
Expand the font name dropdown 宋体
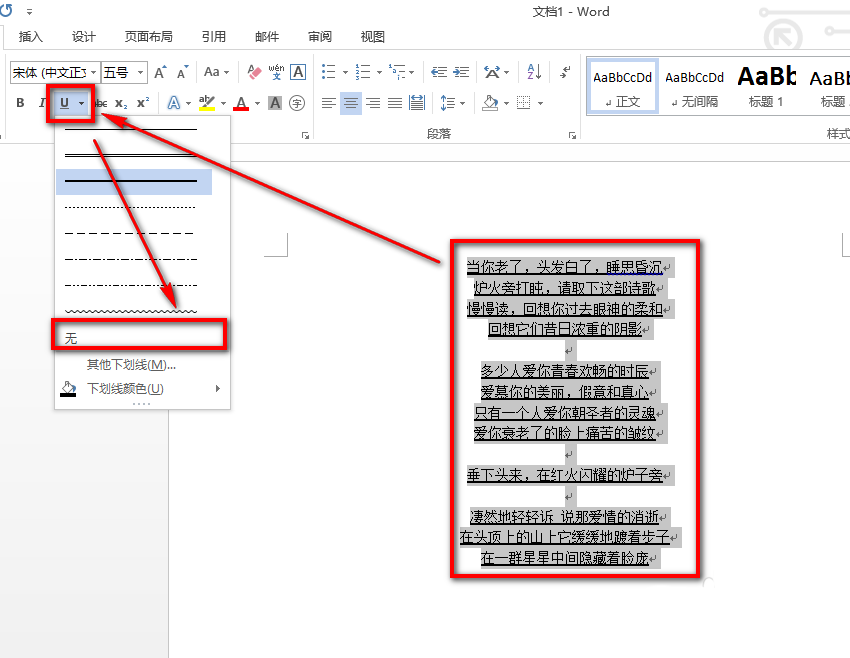click(93, 71)
